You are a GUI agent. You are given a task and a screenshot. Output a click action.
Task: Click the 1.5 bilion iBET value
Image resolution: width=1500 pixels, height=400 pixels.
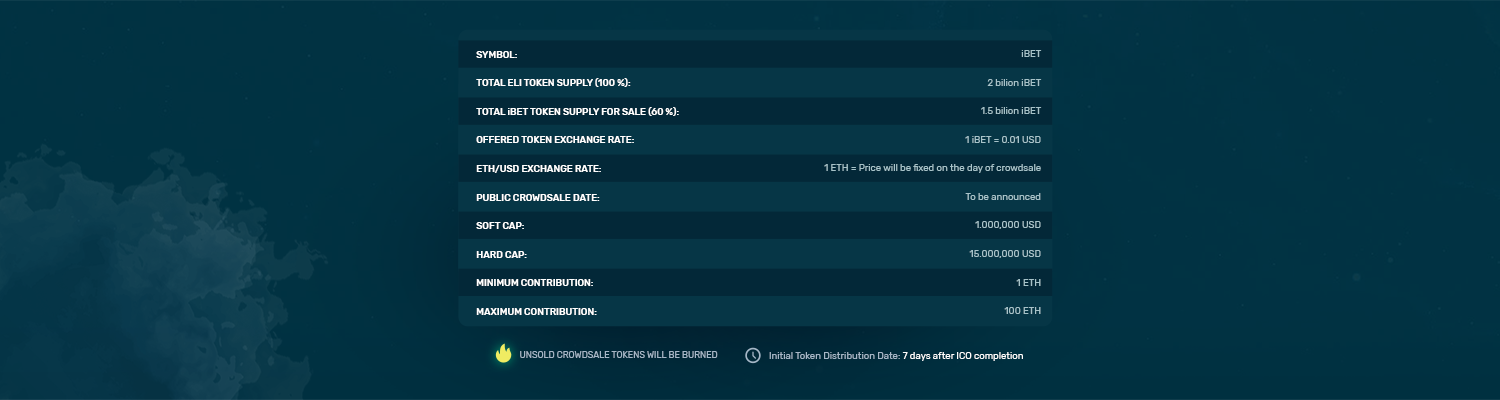coord(1011,111)
